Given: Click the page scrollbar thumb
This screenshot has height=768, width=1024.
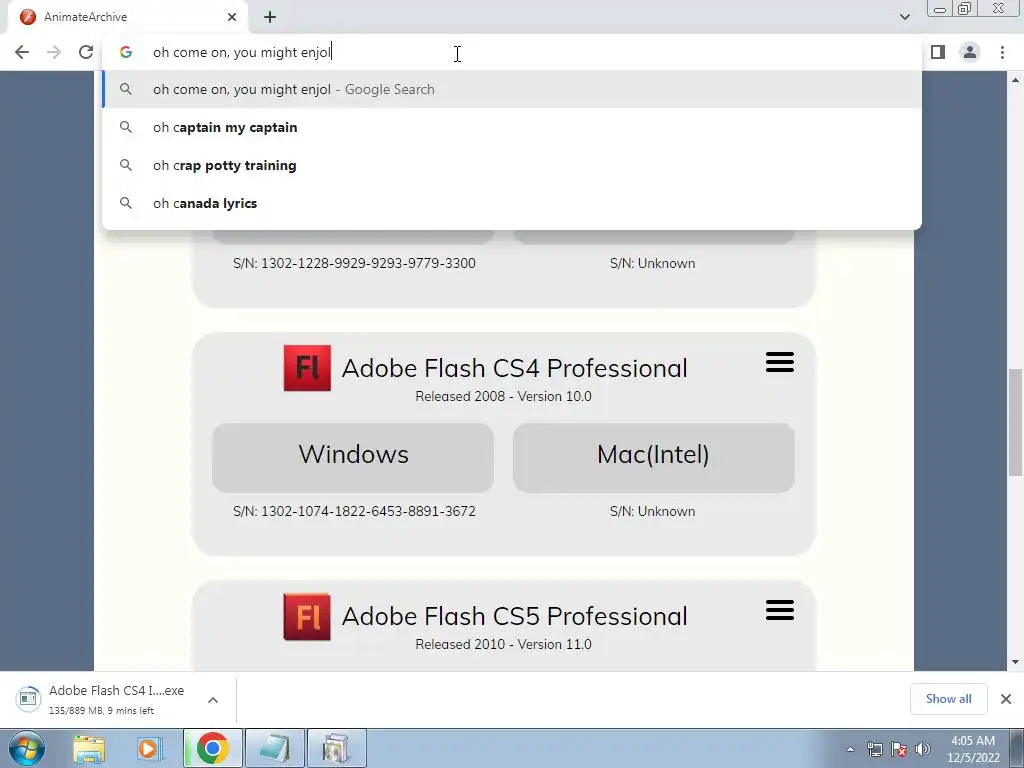Looking at the screenshot, I should [x=1016, y=423].
